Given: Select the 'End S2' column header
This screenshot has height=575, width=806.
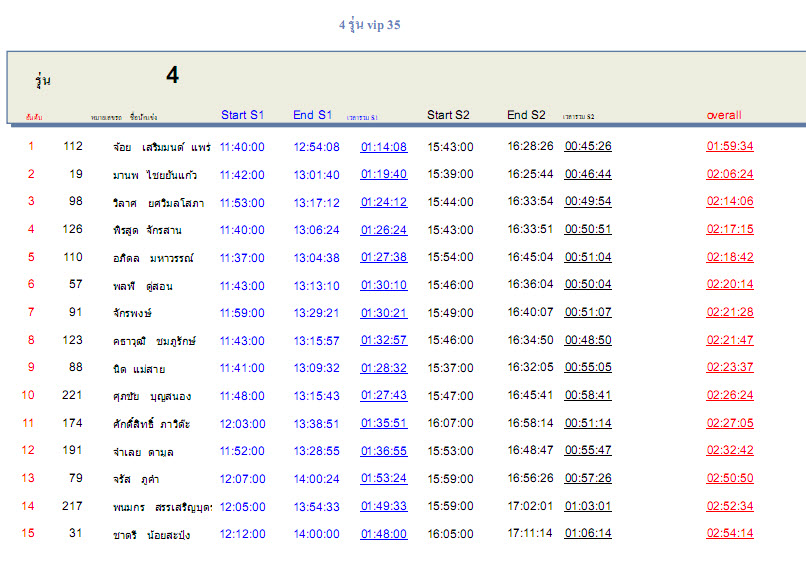Looking at the screenshot, I should [526, 115].
